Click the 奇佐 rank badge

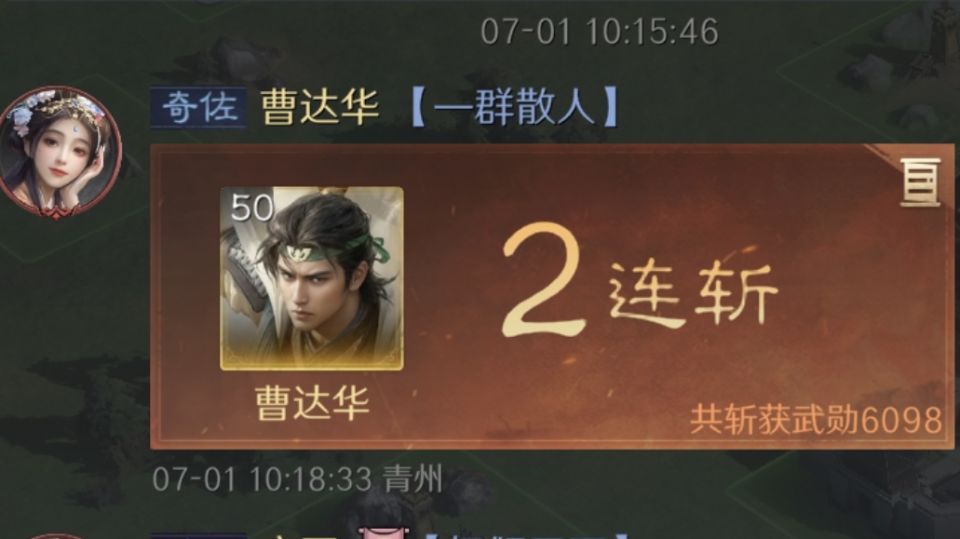pyautogui.click(x=198, y=108)
